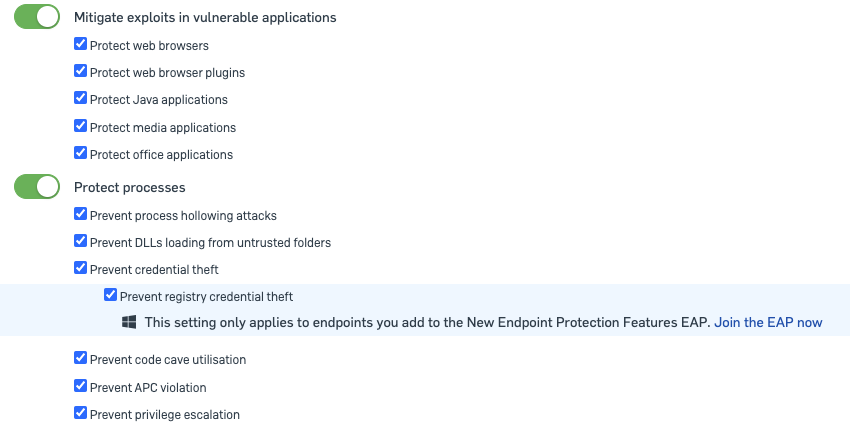Uncheck Prevent APC violation
The width and height of the screenshot is (850, 429).
coord(80,386)
